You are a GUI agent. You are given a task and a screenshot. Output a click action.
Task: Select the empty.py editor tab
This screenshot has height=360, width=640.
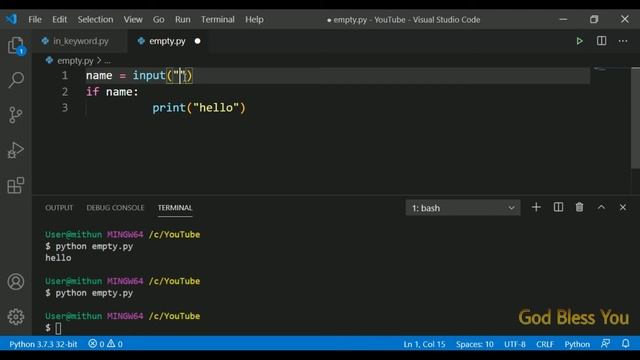pyautogui.click(x=167, y=41)
